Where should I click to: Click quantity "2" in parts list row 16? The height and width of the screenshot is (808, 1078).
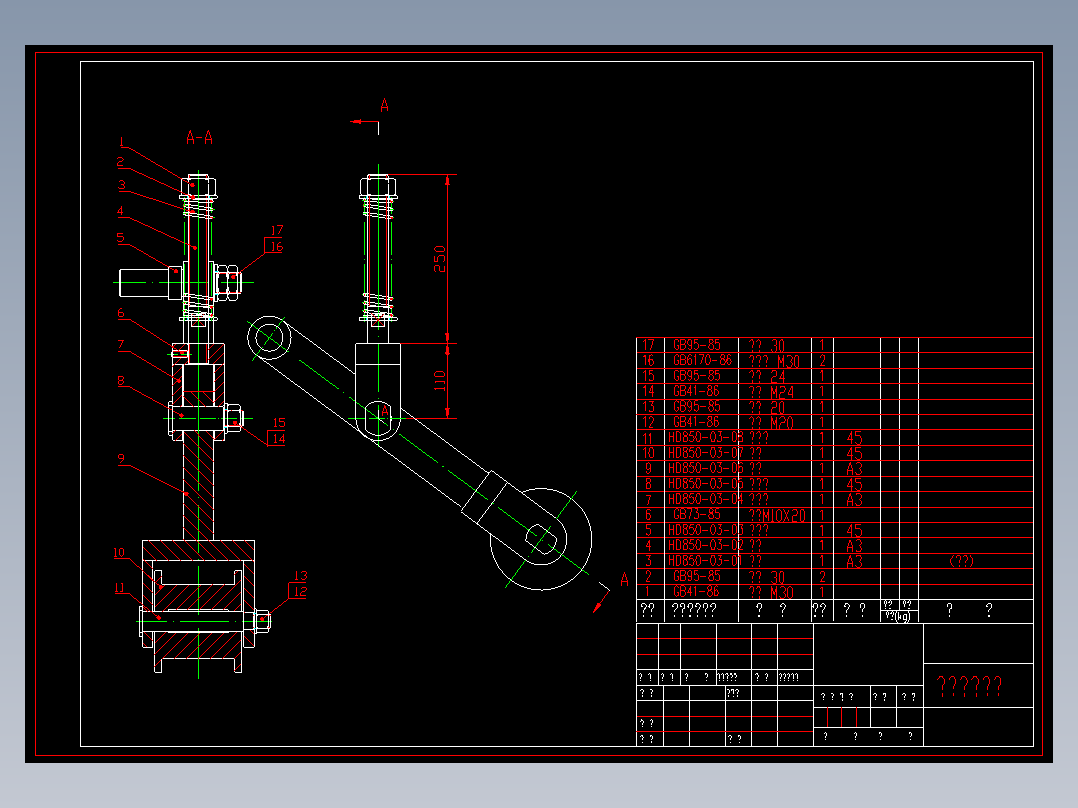822,361
